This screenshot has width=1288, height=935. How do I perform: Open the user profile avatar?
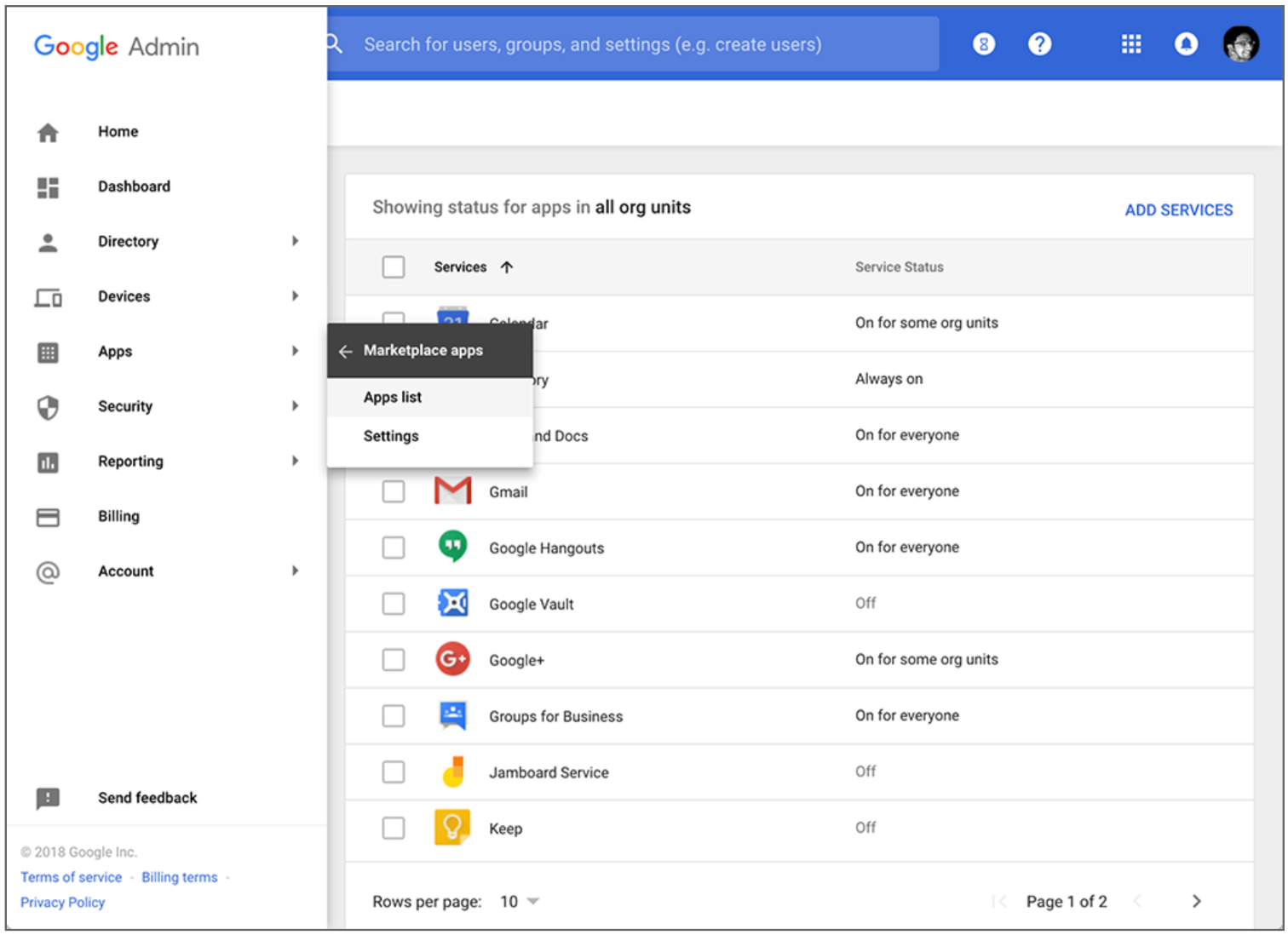click(1240, 44)
